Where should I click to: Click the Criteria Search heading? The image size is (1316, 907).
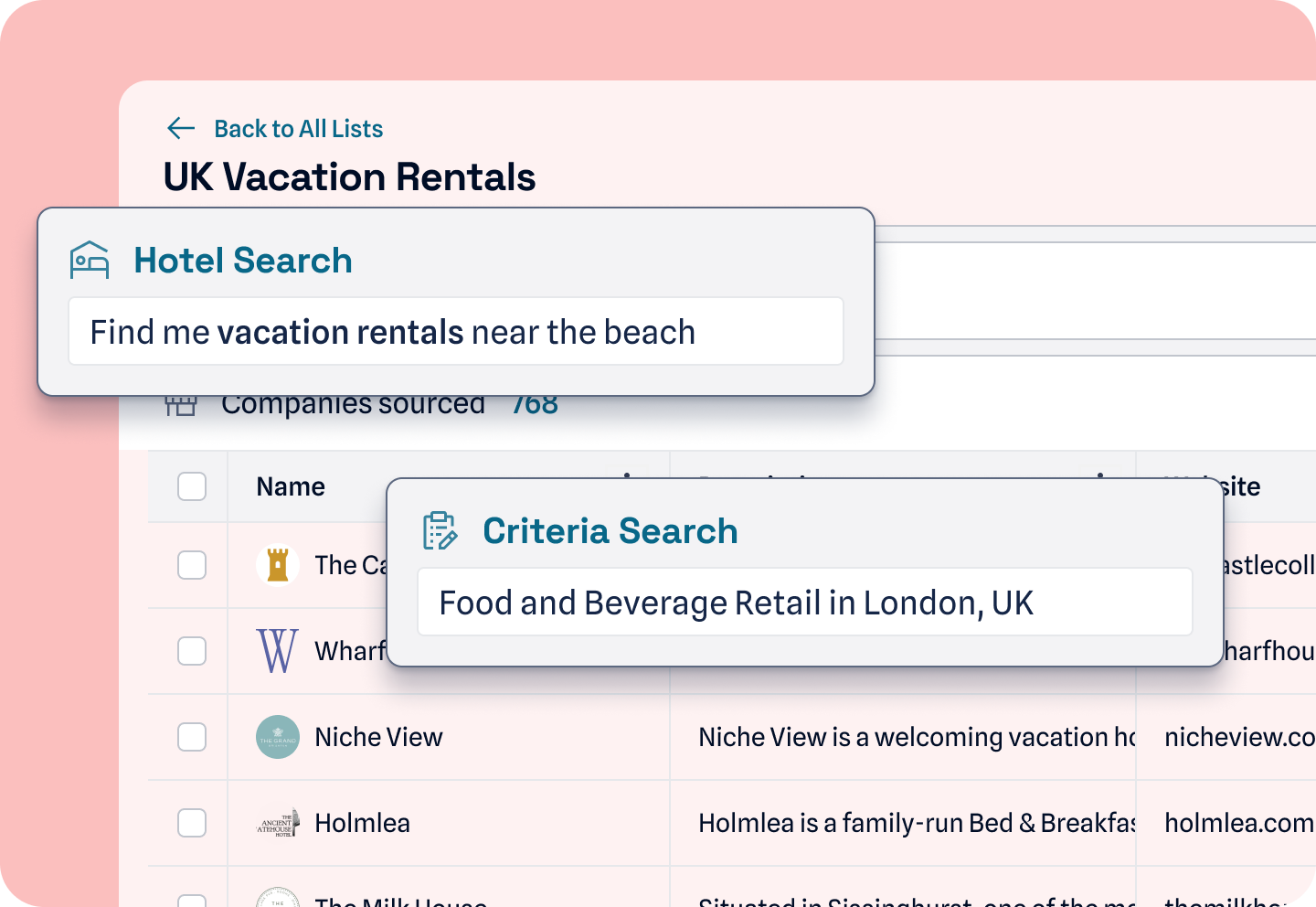tap(610, 531)
